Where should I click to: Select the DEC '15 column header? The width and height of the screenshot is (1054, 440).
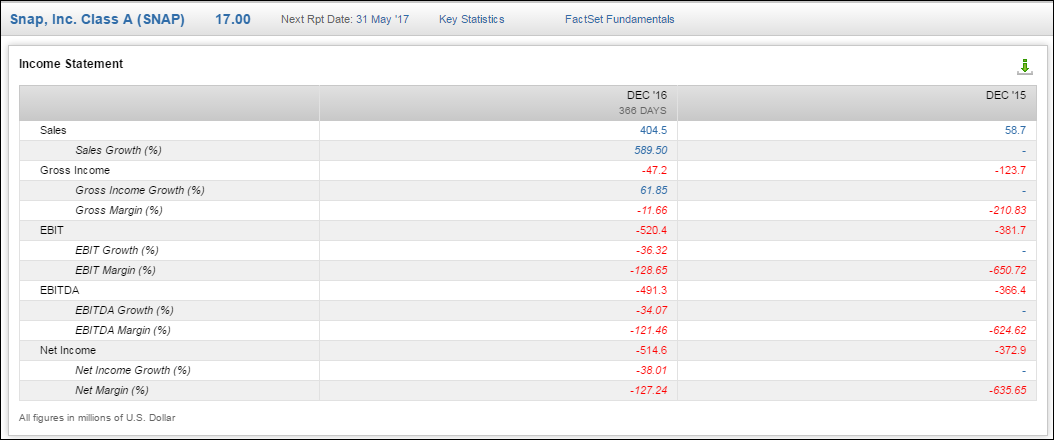click(x=1006, y=96)
